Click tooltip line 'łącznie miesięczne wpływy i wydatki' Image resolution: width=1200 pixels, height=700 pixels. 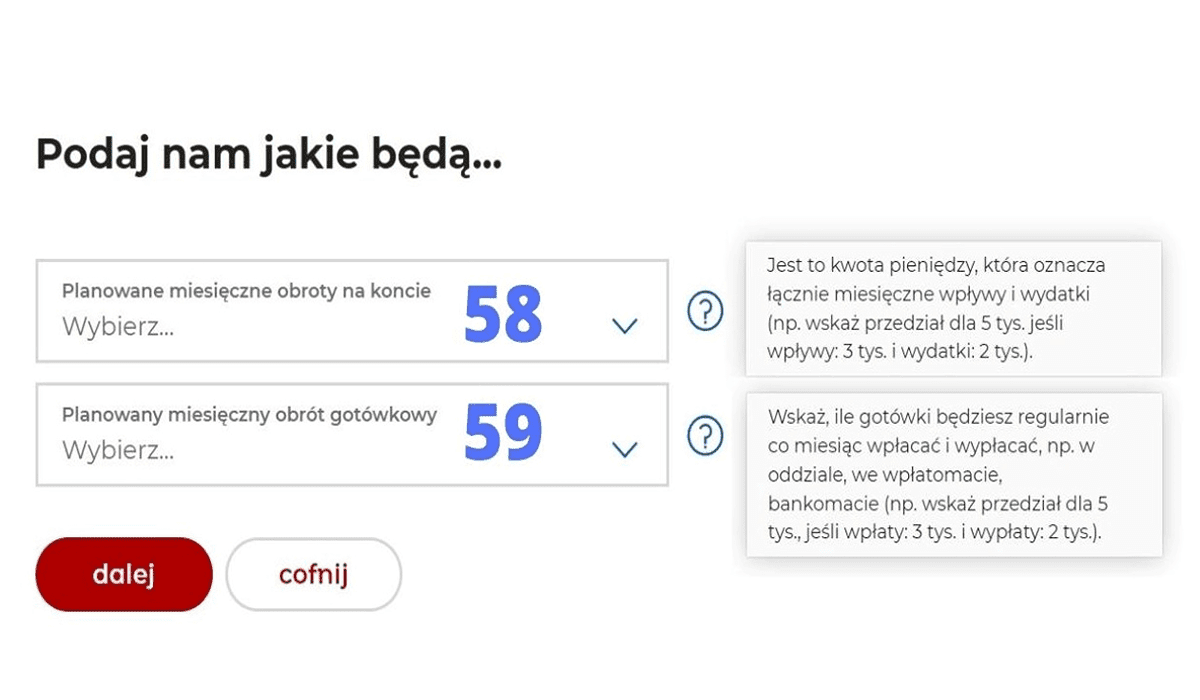tap(928, 295)
